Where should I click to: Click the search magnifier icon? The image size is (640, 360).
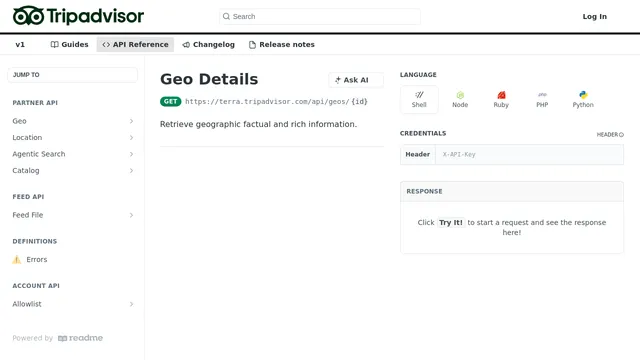coord(226,16)
